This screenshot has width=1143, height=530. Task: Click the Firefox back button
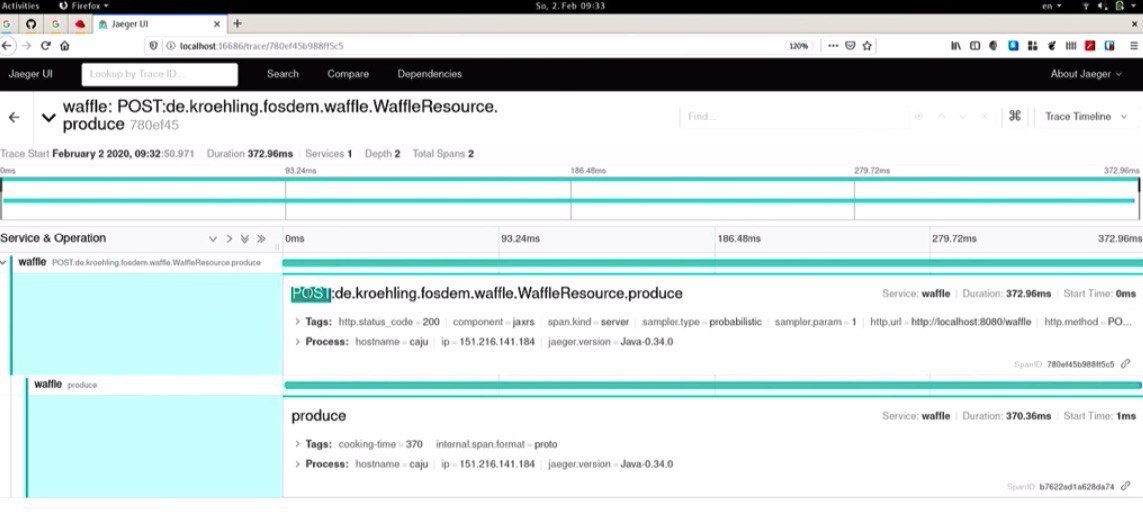pyautogui.click(x=7, y=45)
